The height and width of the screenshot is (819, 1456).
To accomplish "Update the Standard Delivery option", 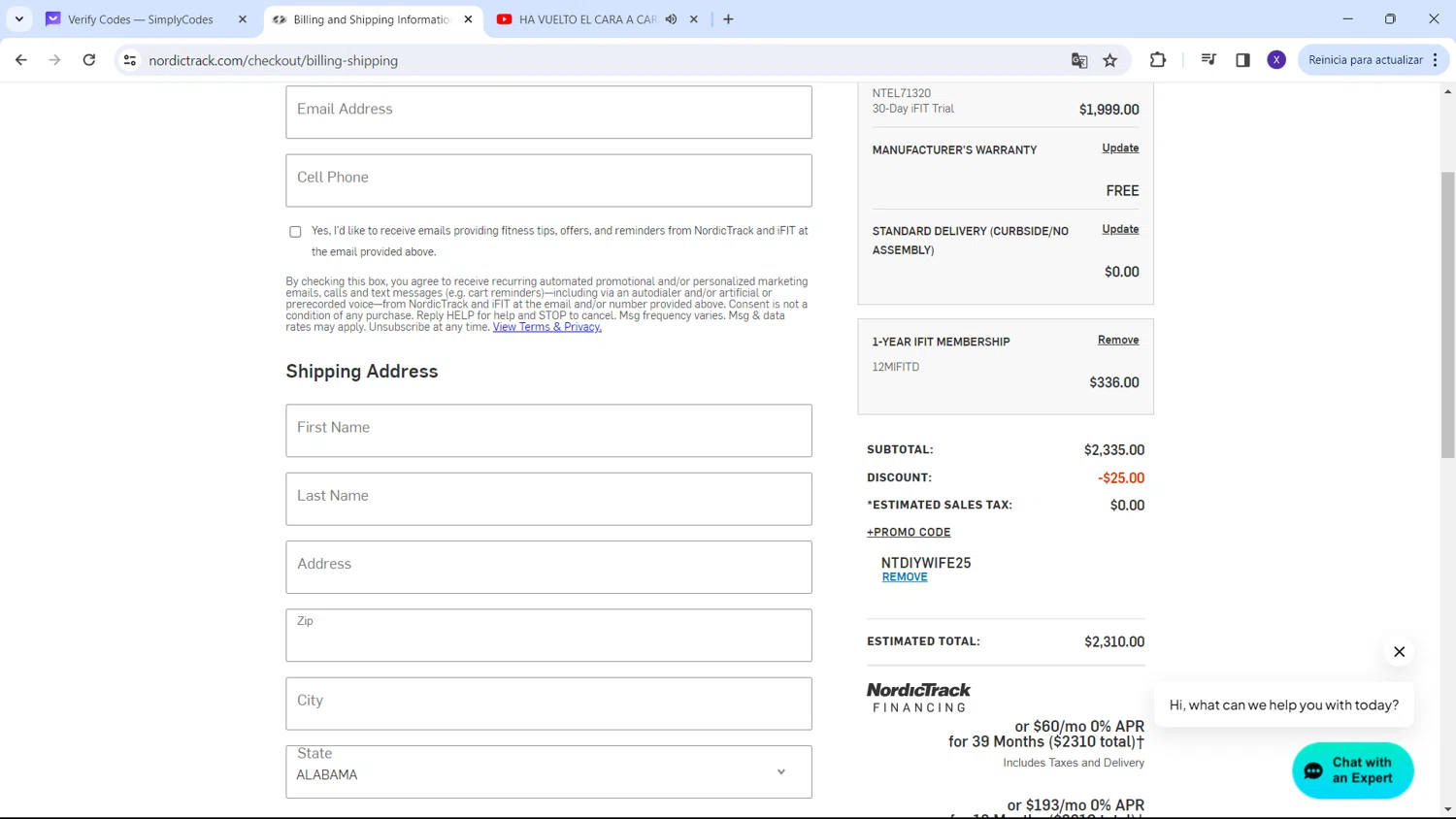I will 1120,230.
